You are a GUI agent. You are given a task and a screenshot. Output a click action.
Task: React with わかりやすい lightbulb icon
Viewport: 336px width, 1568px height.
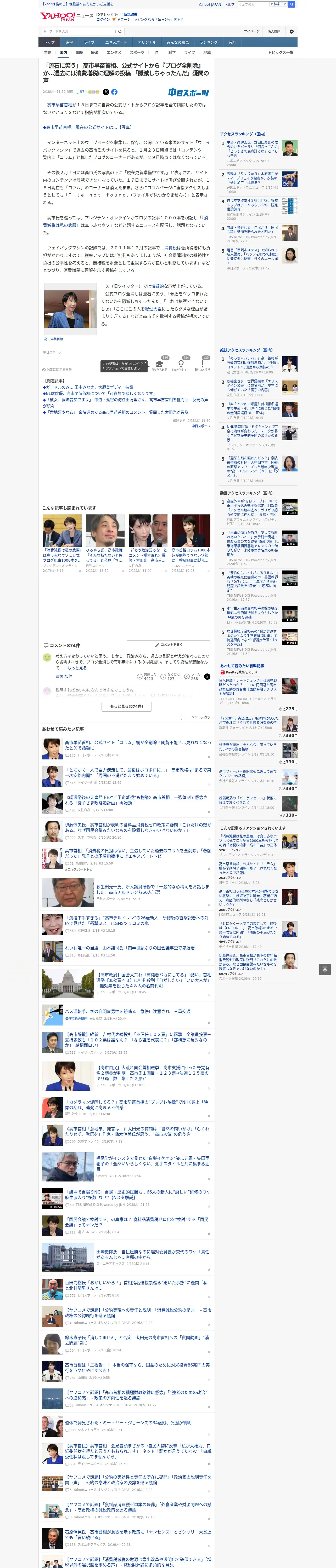click(x=181, y=364)
